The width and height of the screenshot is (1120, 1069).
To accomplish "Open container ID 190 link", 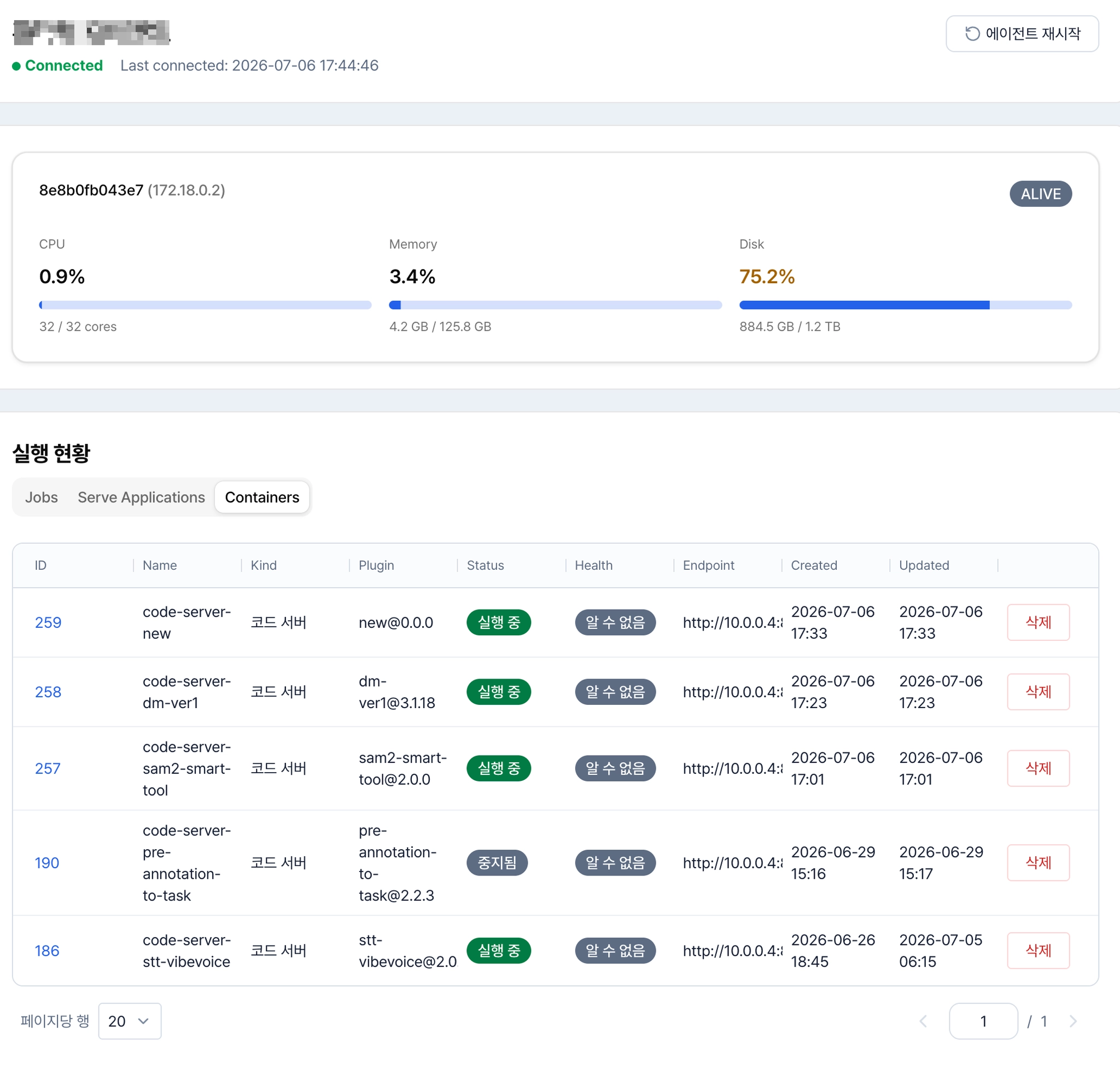I will point(46,863).
